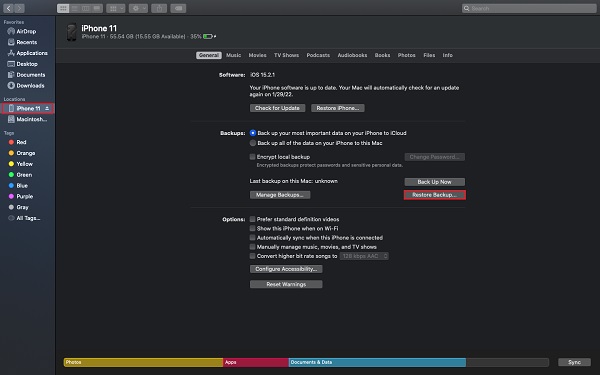Click the iPhone device icon in header

[x=72, y=32]
